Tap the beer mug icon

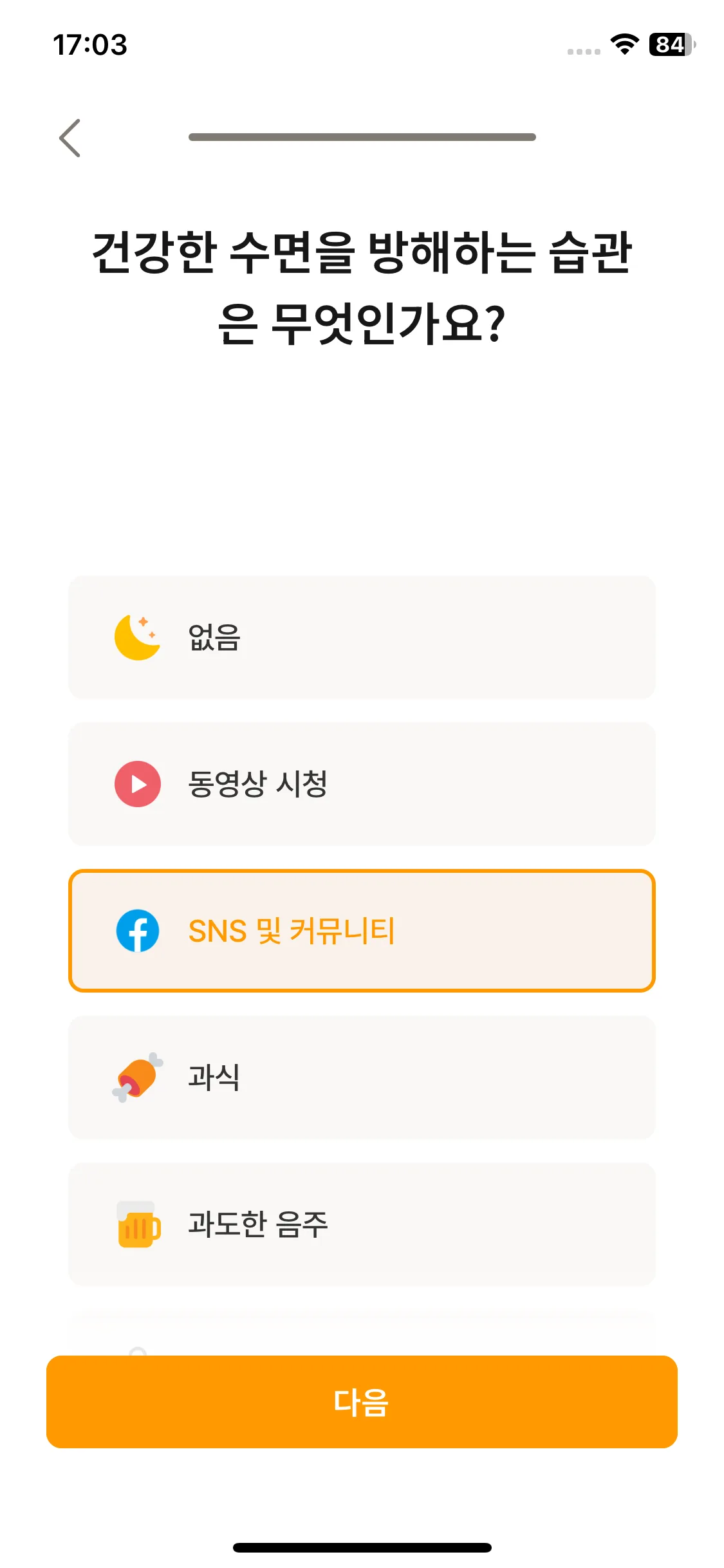138,1224
